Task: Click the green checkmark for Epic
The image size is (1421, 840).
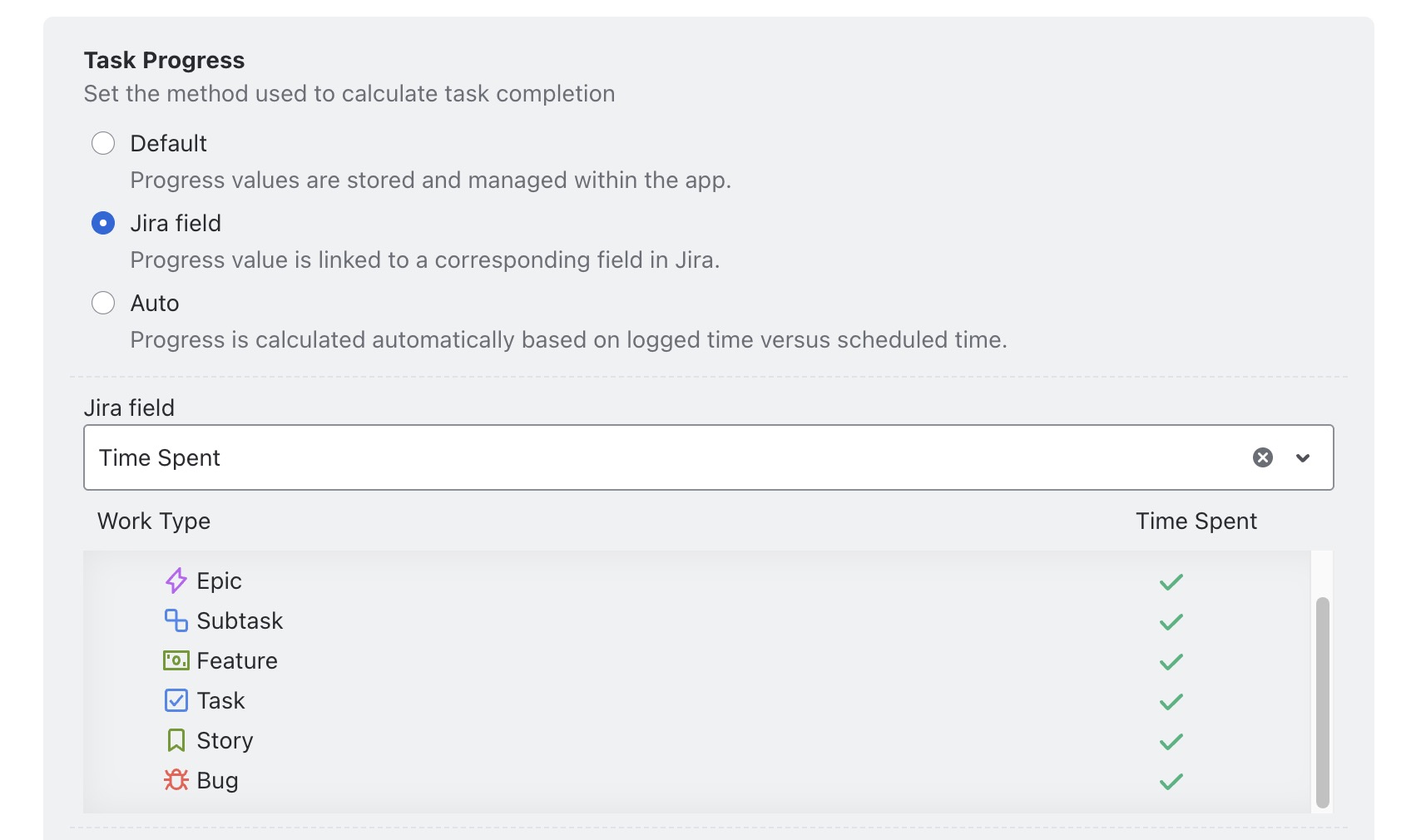Action: coord(1171,581)
